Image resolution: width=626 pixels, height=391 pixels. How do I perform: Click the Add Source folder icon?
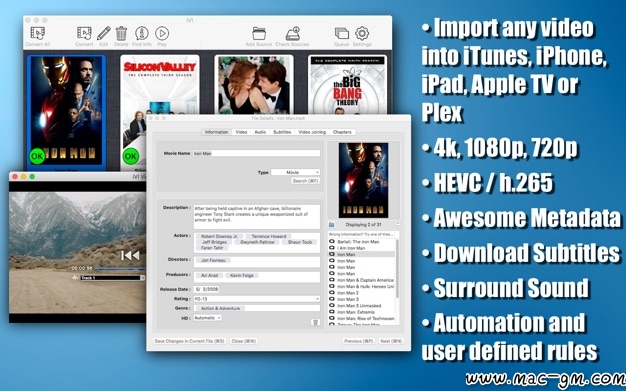(x=259, y=34)
